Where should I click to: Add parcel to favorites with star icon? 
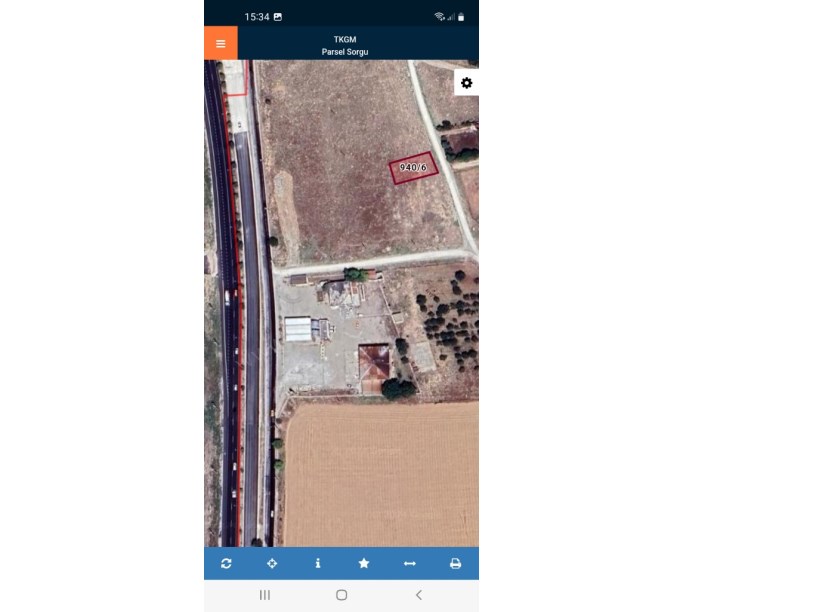364,563
